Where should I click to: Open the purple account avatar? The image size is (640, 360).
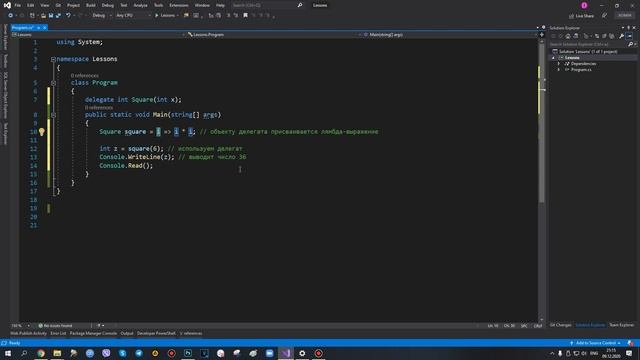[x=584, y=5]
